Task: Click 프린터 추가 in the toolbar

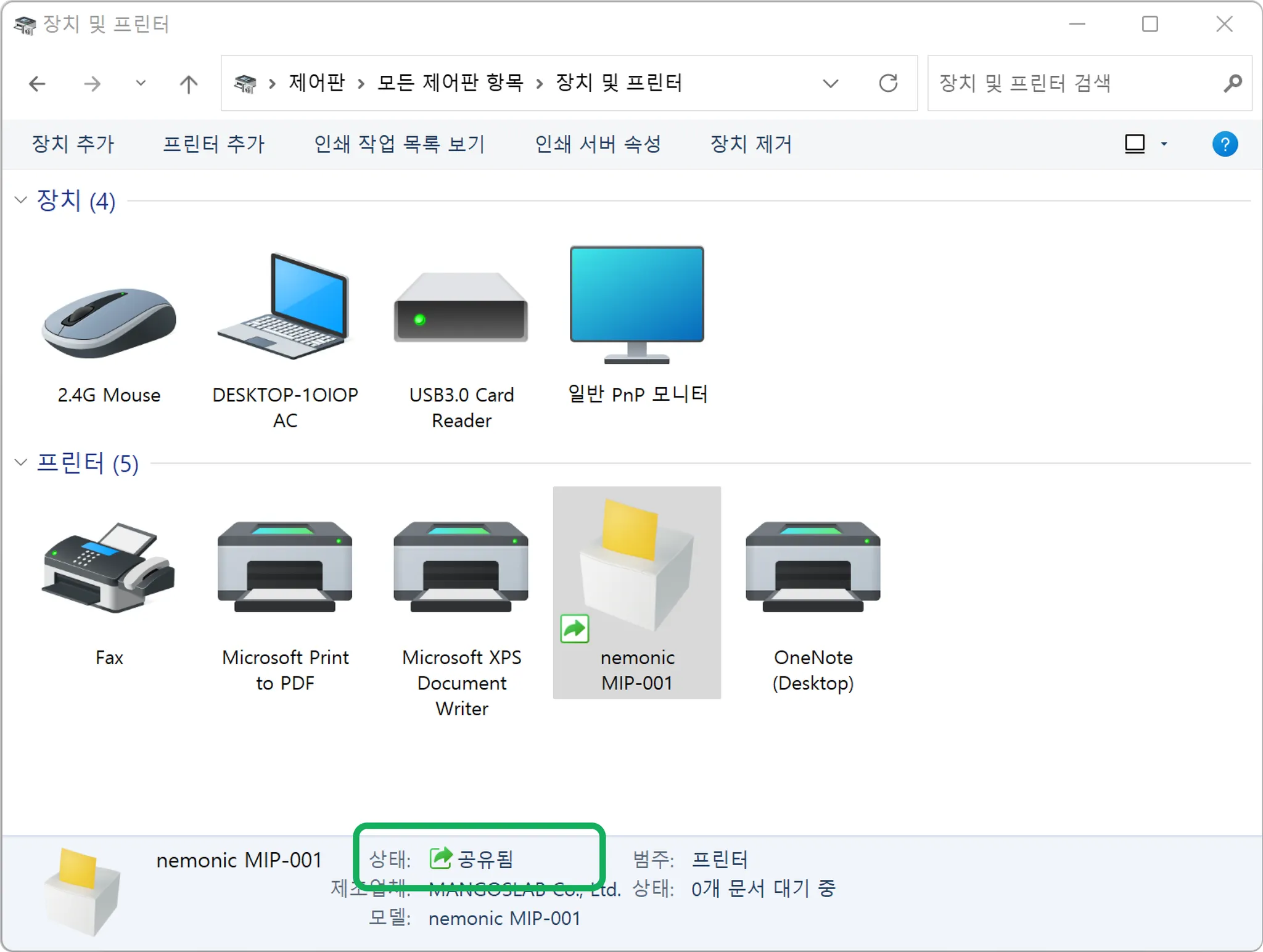Action: pyautogui.click(x=213, y=144)
